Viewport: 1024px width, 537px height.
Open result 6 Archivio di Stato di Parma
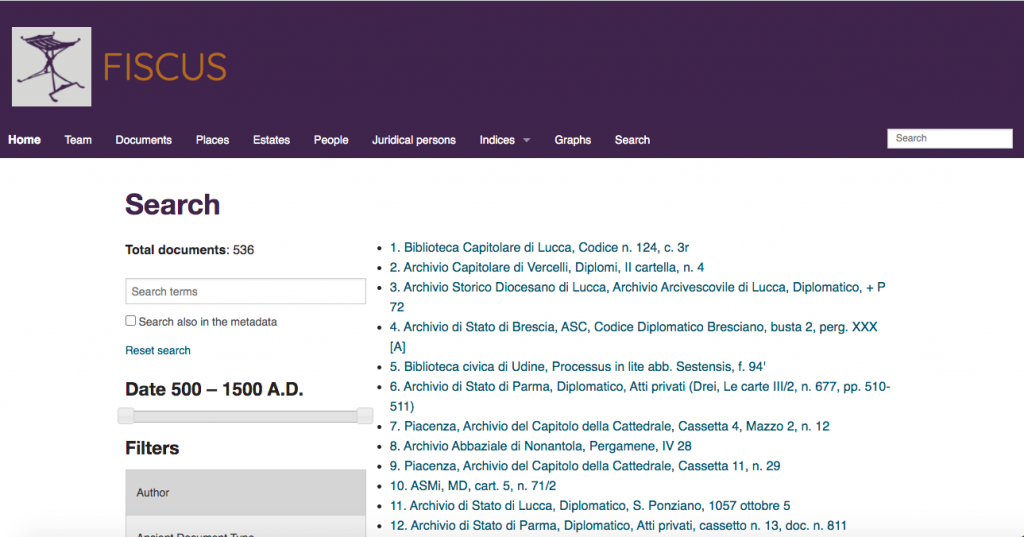tap(640, 396)
